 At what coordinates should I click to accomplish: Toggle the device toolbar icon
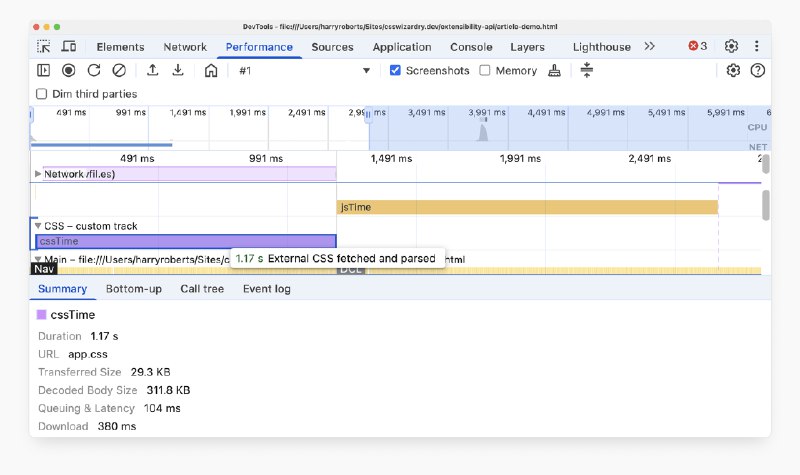69,46
